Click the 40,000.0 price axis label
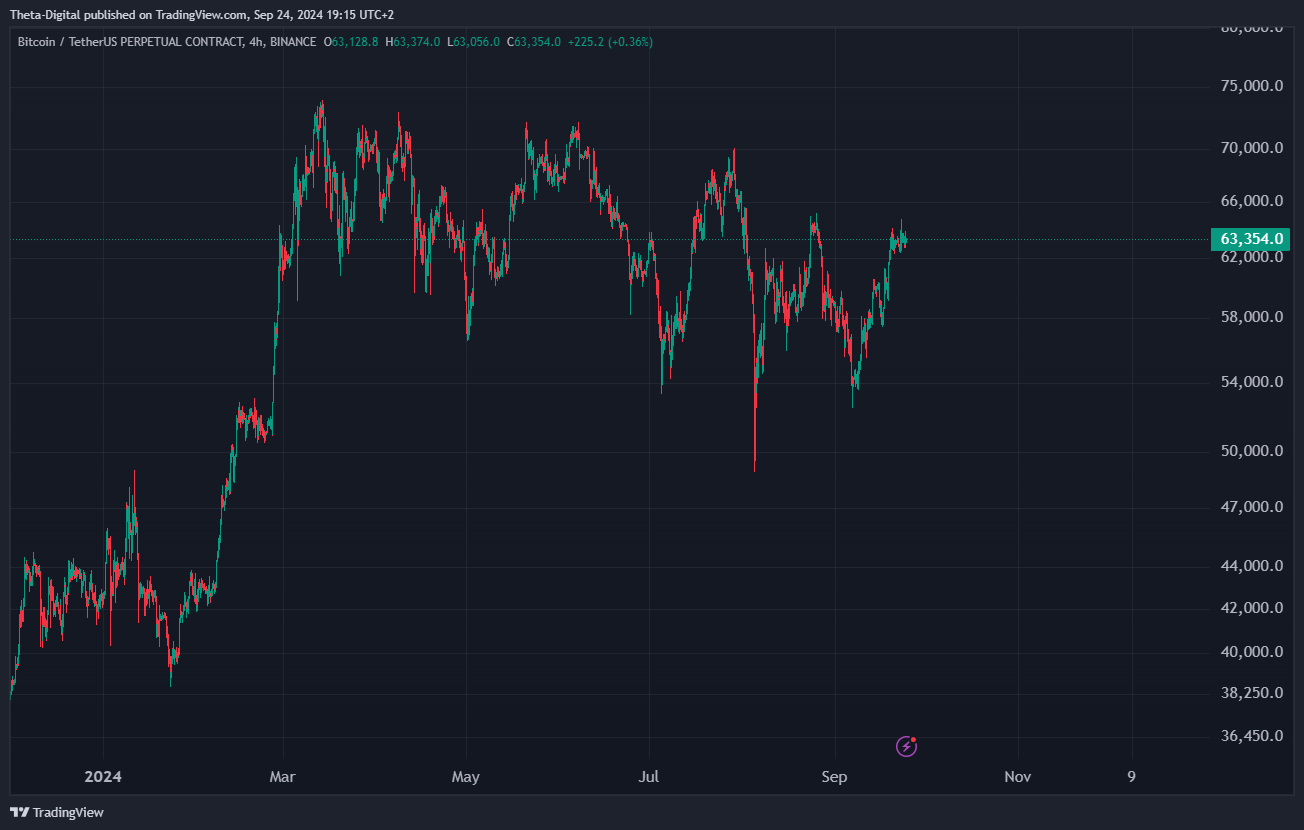 point(1252,652)
